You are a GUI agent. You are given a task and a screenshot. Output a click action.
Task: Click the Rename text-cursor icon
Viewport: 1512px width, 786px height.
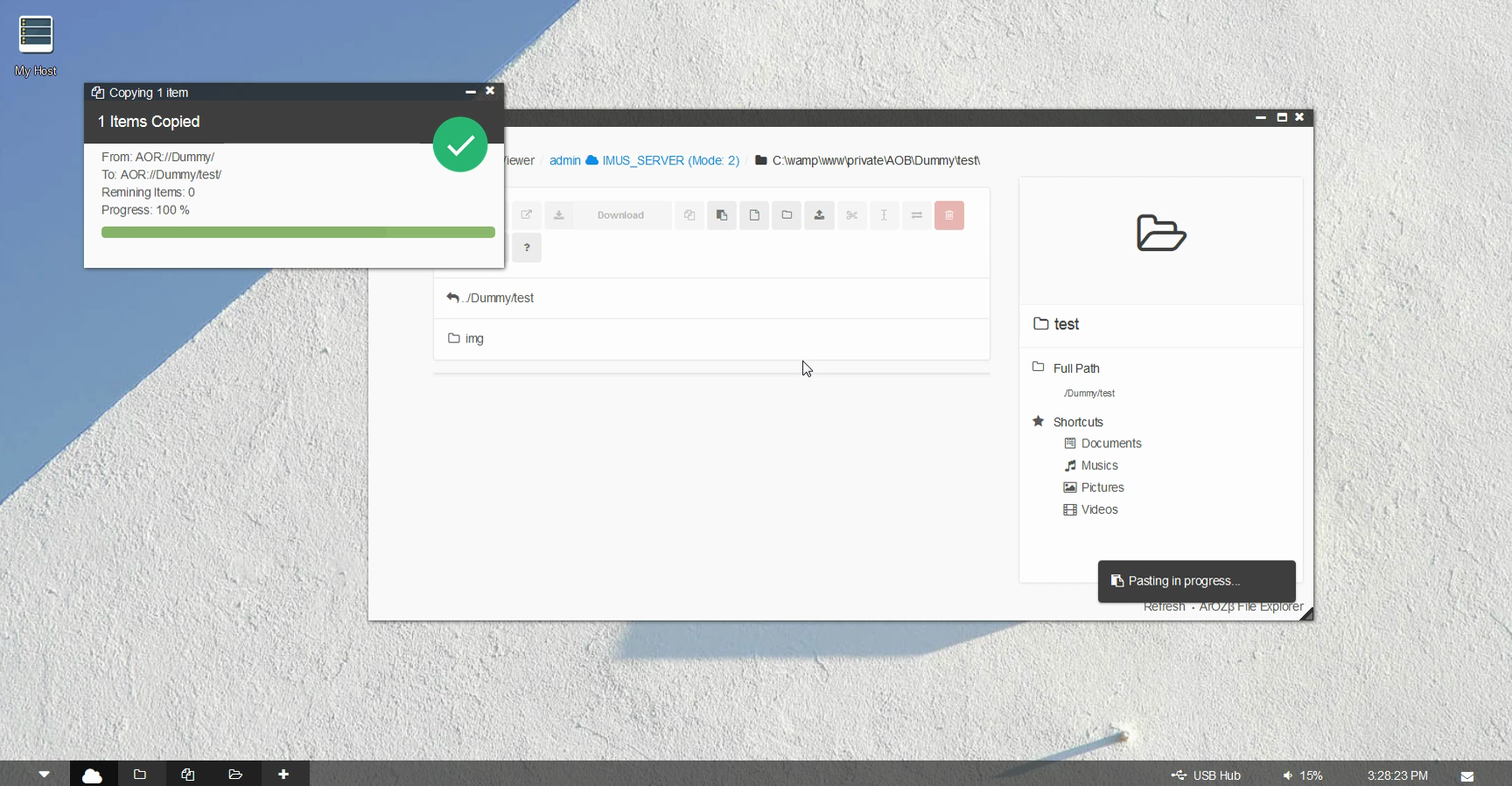coord(884,215)
